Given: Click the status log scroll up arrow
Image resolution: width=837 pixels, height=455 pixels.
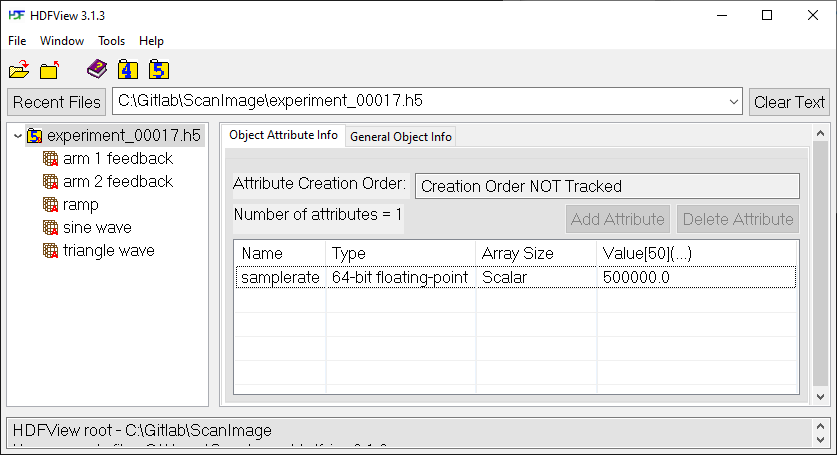Looking at the screenshot, I should pos(820,426).
